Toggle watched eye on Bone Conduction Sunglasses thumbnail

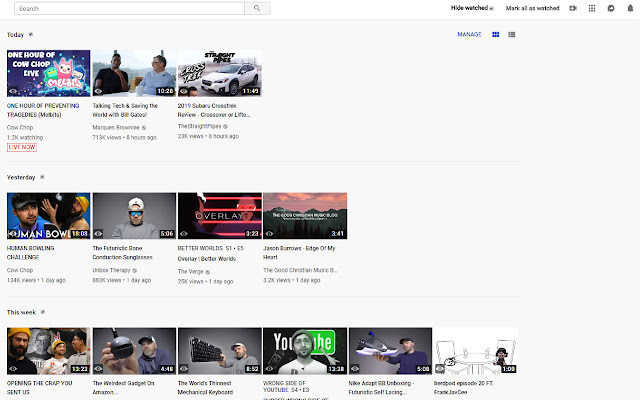tap(98, 233)
